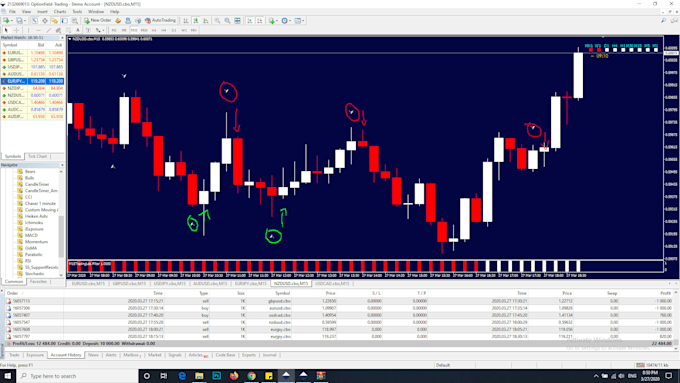Close the Market Watch panel

coord(62,38)
